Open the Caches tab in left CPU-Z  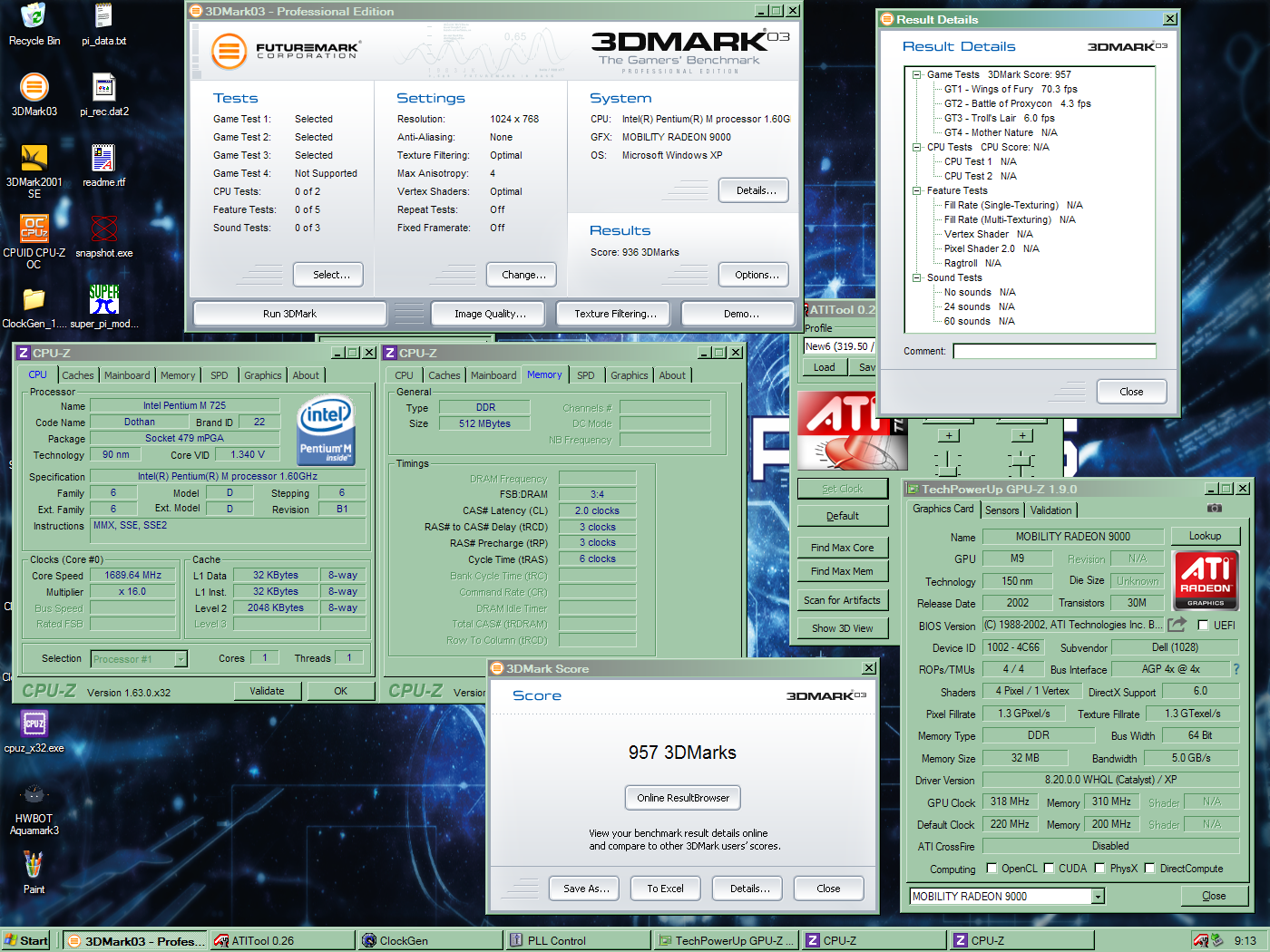coord(78,375)
